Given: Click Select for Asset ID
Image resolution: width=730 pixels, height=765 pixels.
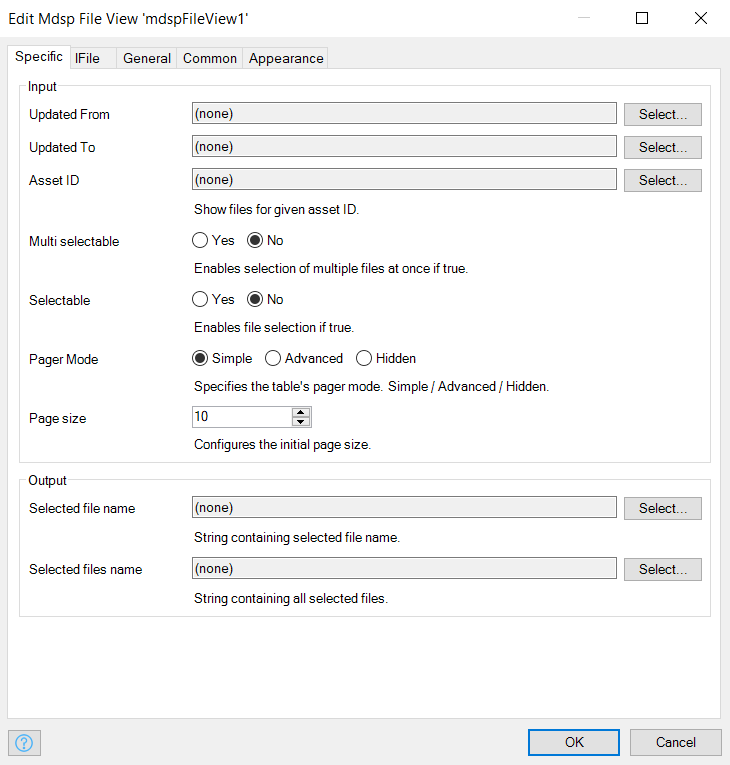Looking at the screenshot, I should (663, 181).
